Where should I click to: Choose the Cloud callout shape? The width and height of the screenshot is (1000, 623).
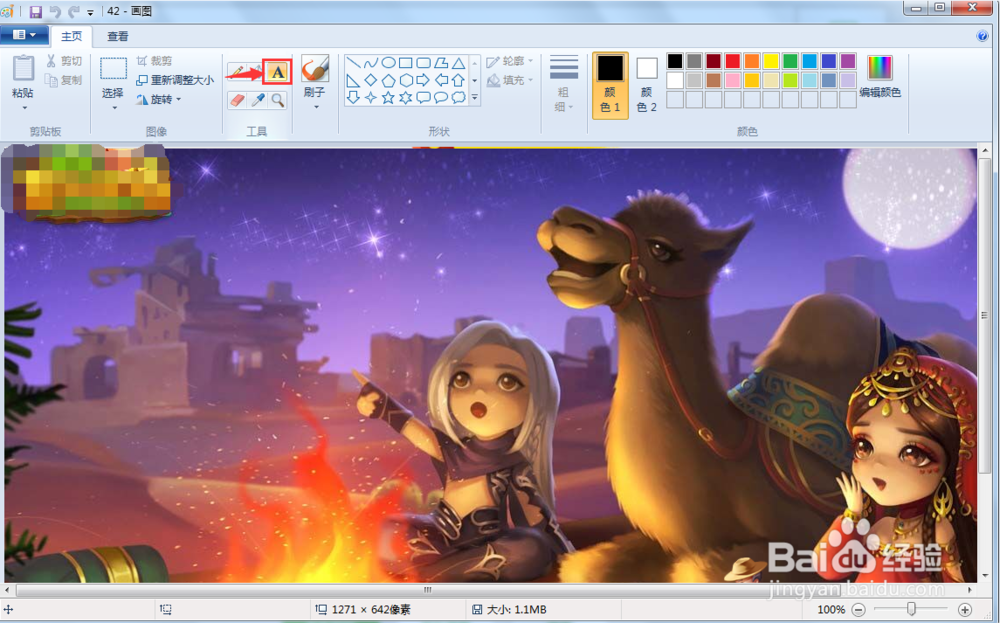[x=458, y=98]
